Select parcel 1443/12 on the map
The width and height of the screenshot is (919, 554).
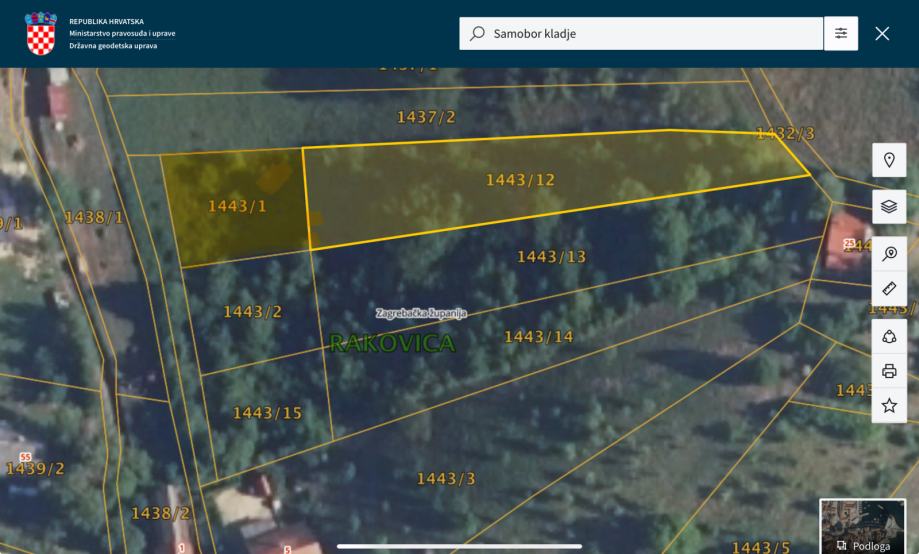click(520, 180)
